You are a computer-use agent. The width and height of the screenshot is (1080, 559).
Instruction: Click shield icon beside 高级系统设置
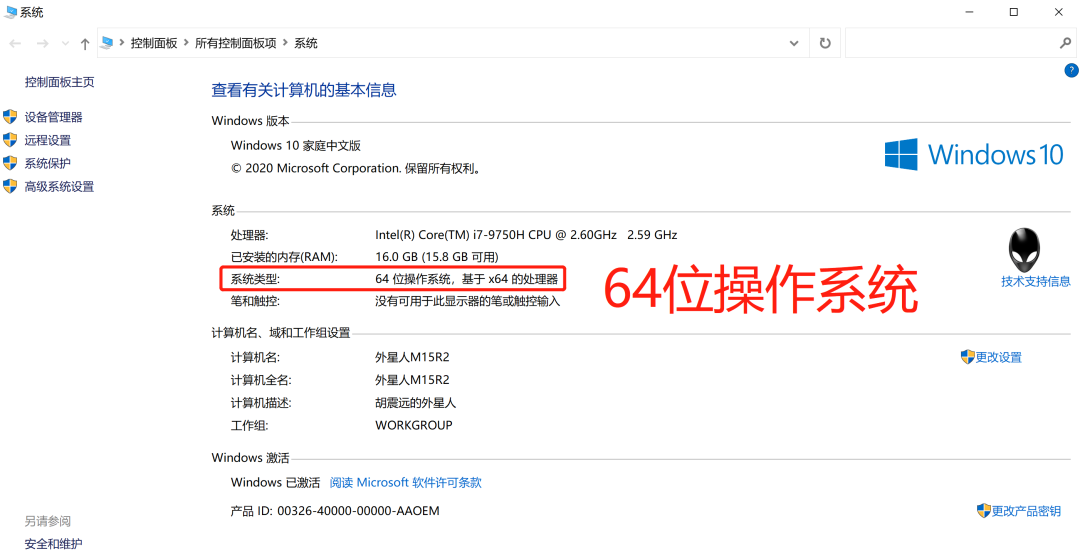point(10,186)
